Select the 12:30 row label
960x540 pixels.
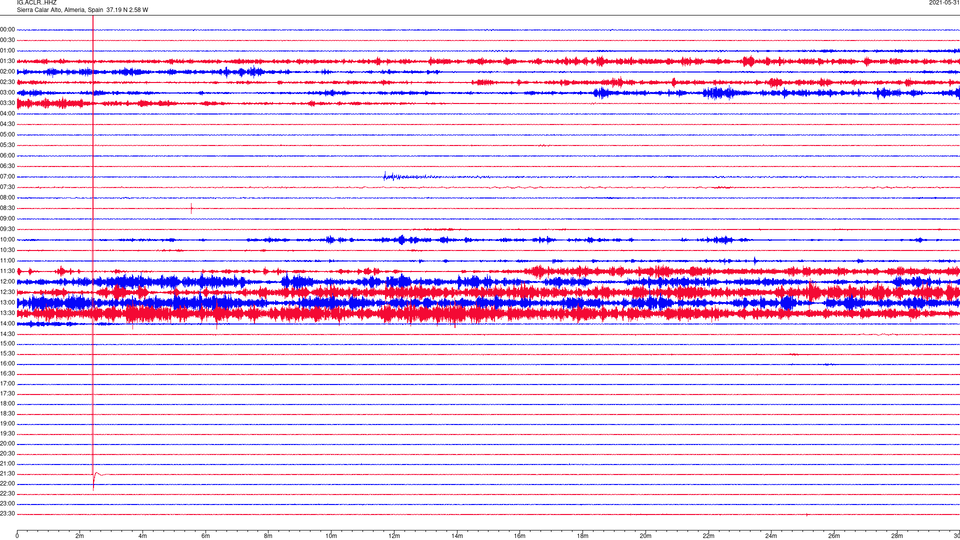[x=7, y=292]
